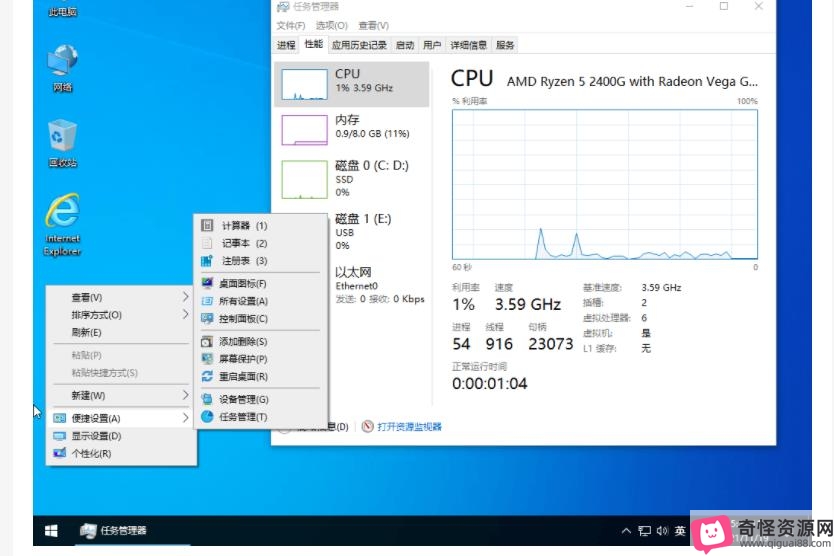Screen dimensions: 834x556
Task: Open the File (文件) menu
Action: click(290, 26)
